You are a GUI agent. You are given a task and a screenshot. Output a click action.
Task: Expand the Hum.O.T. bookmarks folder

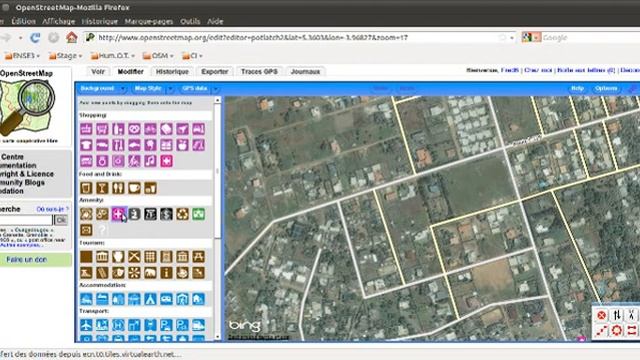113,56
